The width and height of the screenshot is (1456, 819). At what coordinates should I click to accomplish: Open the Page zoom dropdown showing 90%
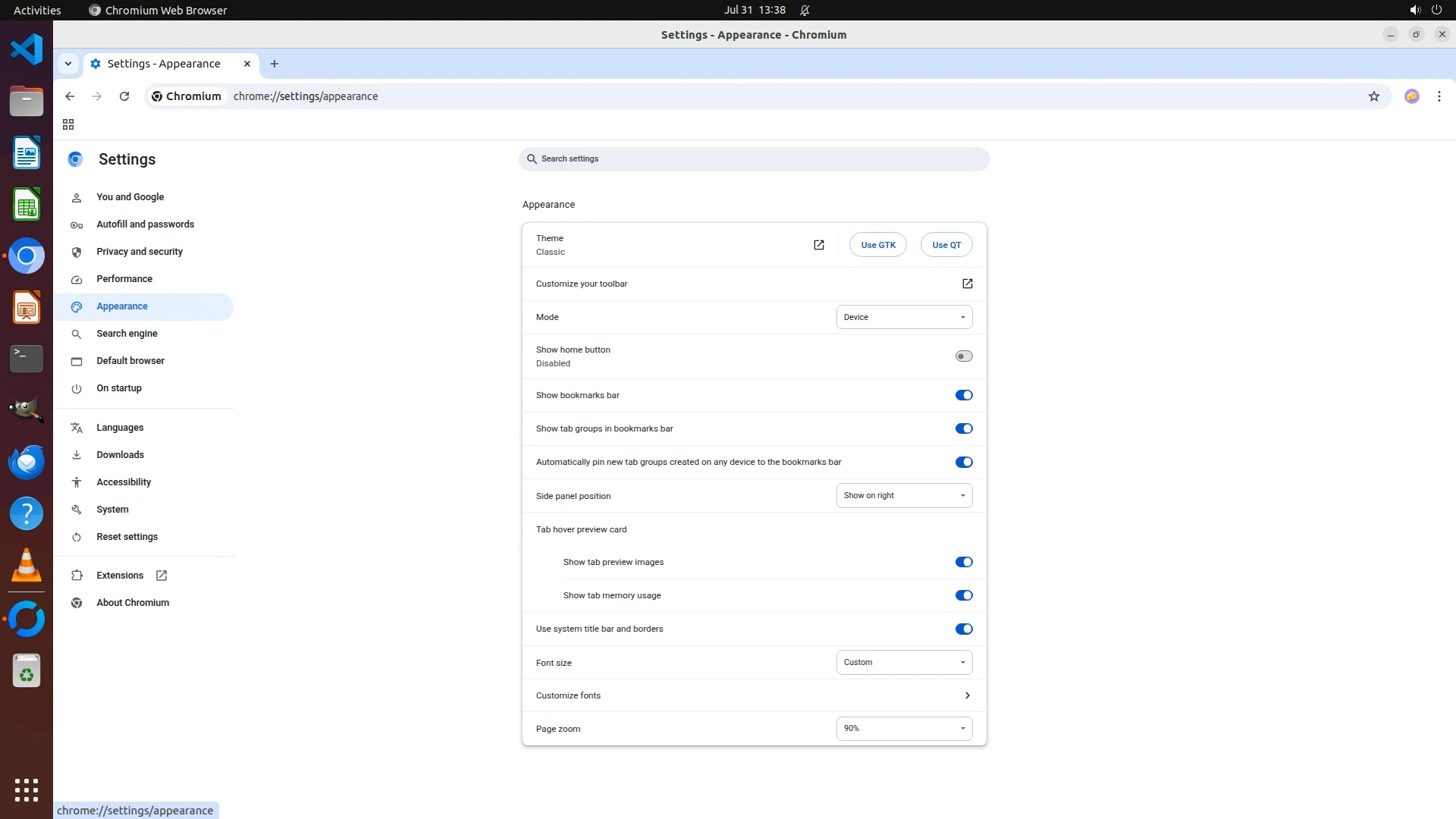point(903,728)
